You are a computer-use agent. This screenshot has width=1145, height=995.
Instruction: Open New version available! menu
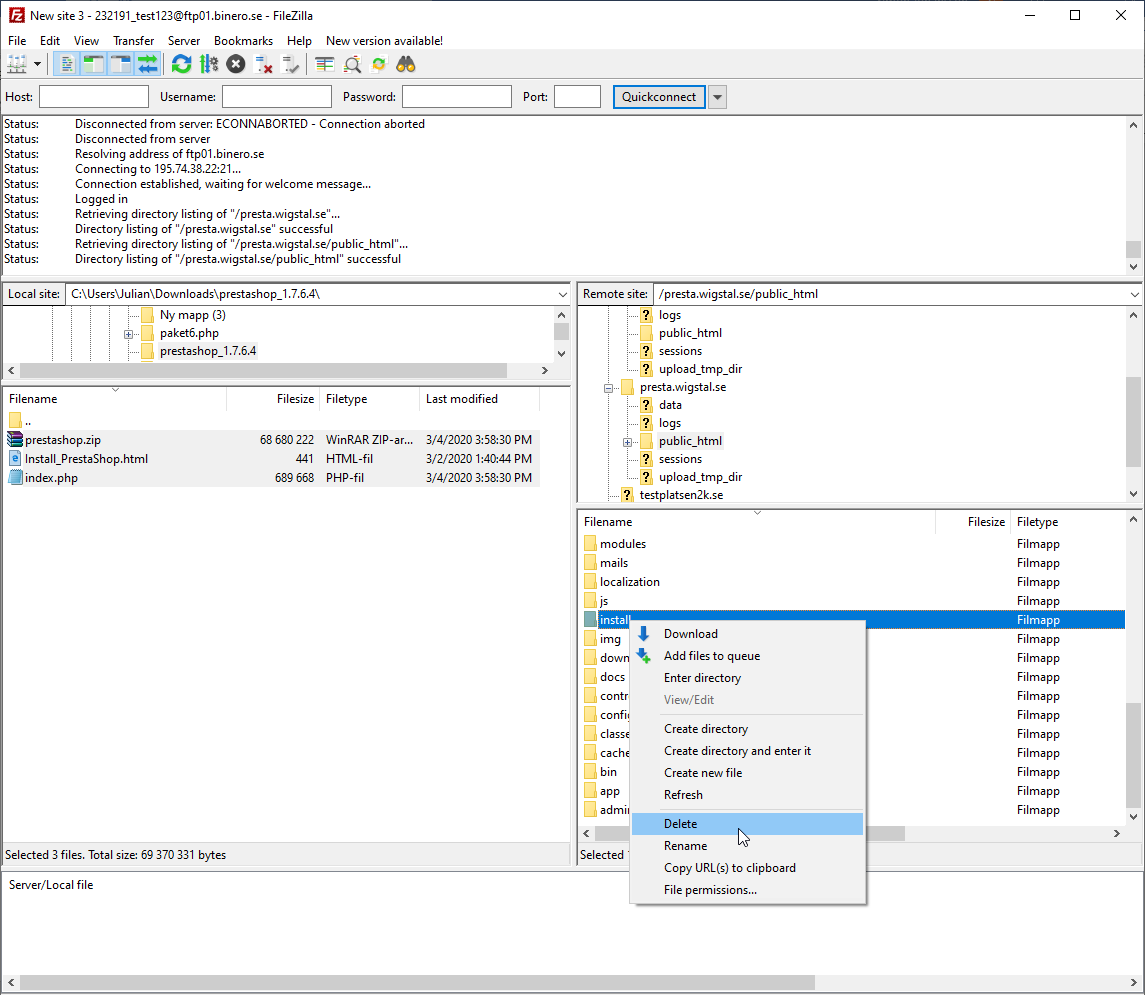point(384,41)
